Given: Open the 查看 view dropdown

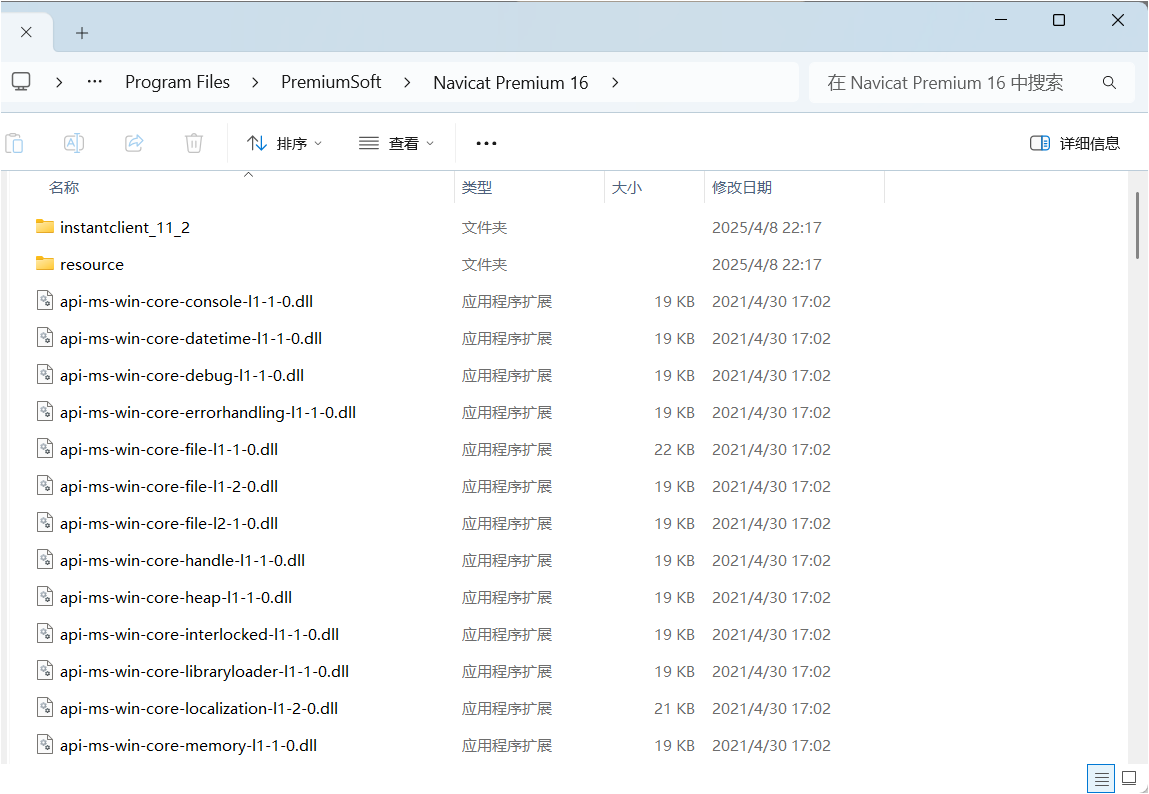Looking at the screenshot, I should 396,144.
